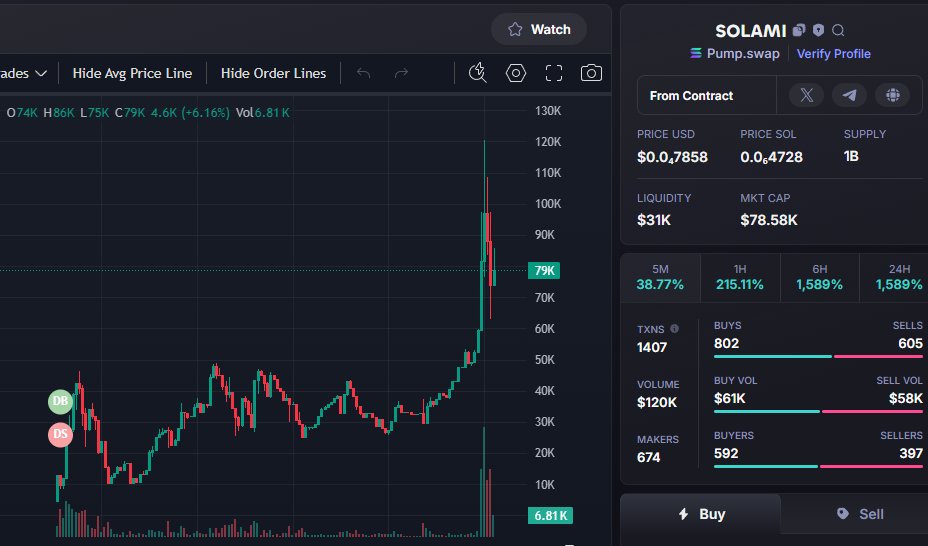Open the quick indicator lightning-search tool
This screenshot has height=546, width=928.
coord(478,73)
